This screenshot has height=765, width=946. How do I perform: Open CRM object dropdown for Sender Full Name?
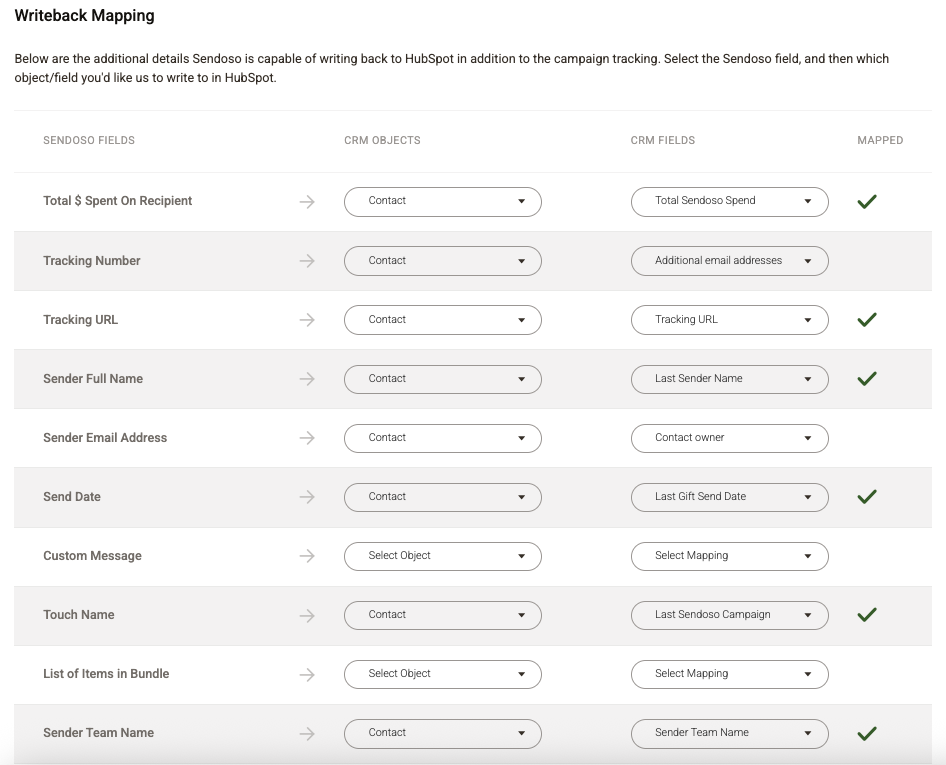click(x=443, y=379)
